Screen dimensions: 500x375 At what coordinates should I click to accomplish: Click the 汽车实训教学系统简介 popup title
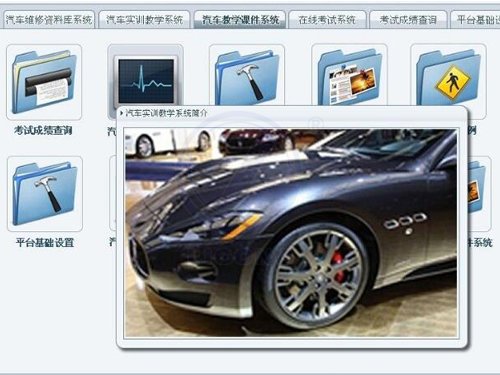[166, 113]
